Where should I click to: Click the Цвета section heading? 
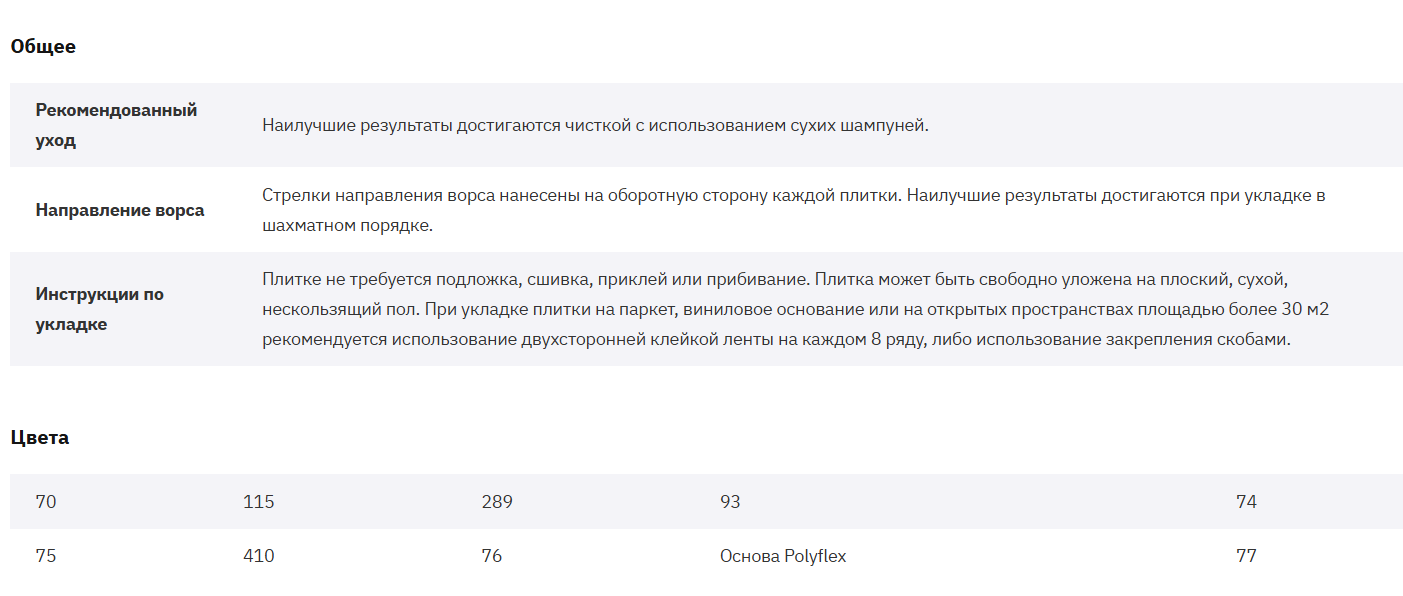coord(40,437)
